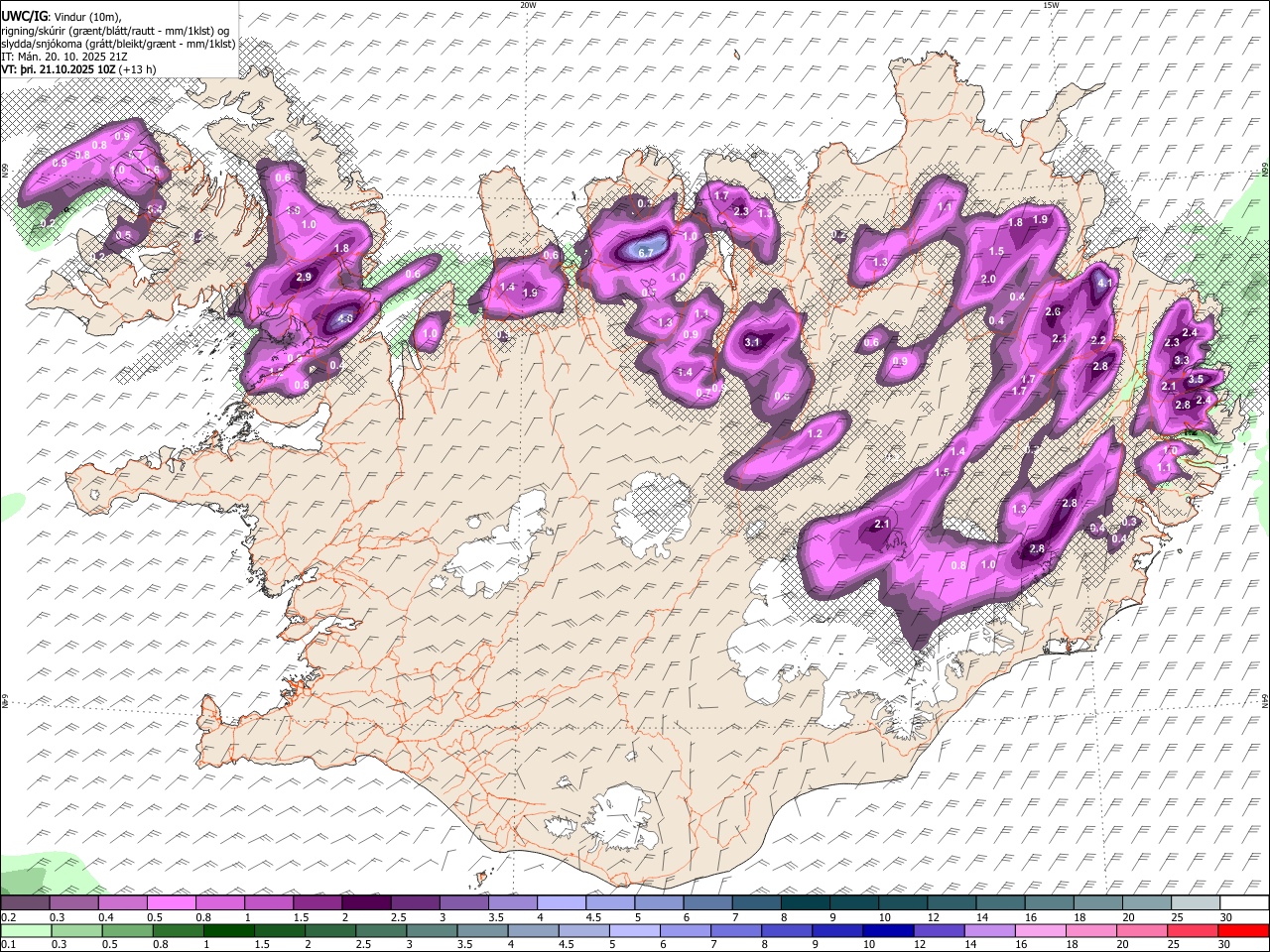Click the 15W longitude label
This screenshot has width=1270, height=952.
(1051, 5)
